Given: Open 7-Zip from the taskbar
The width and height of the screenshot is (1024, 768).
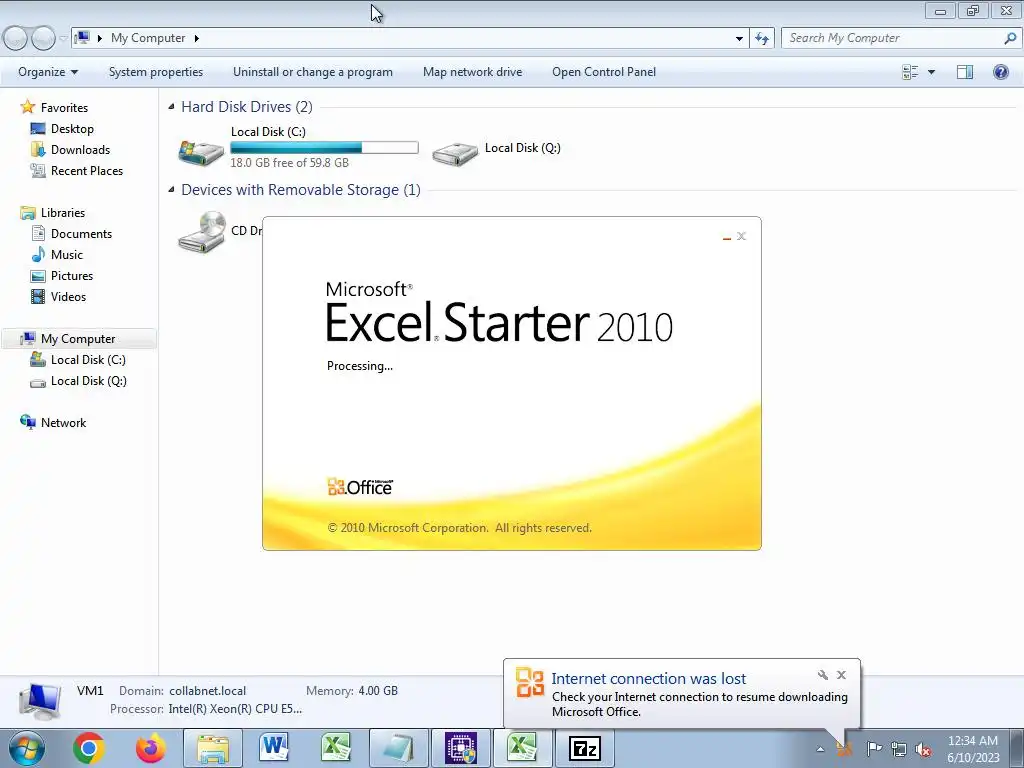Looking at the screenshot, I should click(584, 748).
